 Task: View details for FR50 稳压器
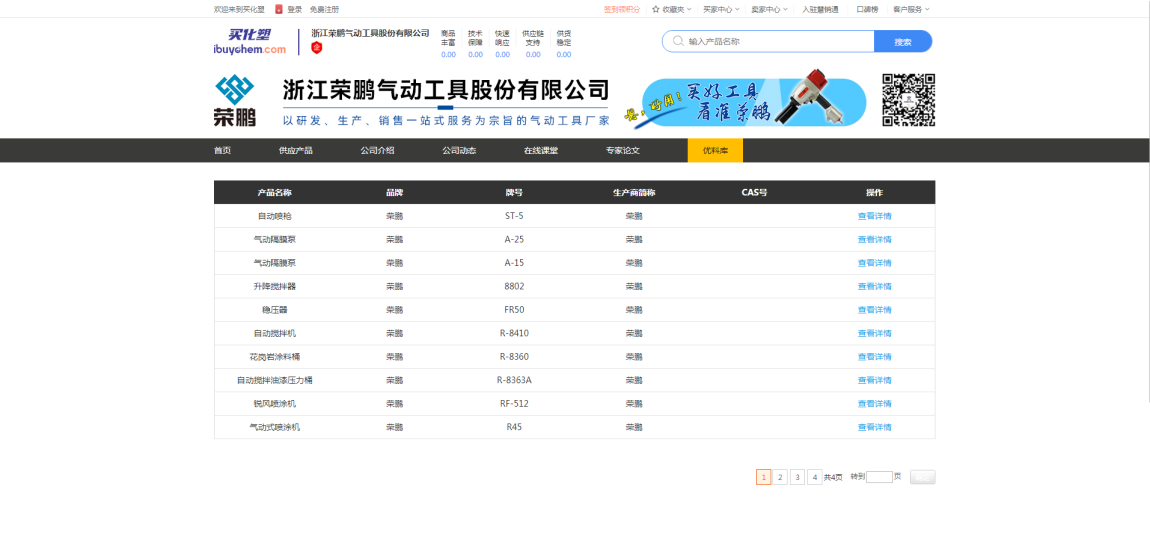pos(874,310)
